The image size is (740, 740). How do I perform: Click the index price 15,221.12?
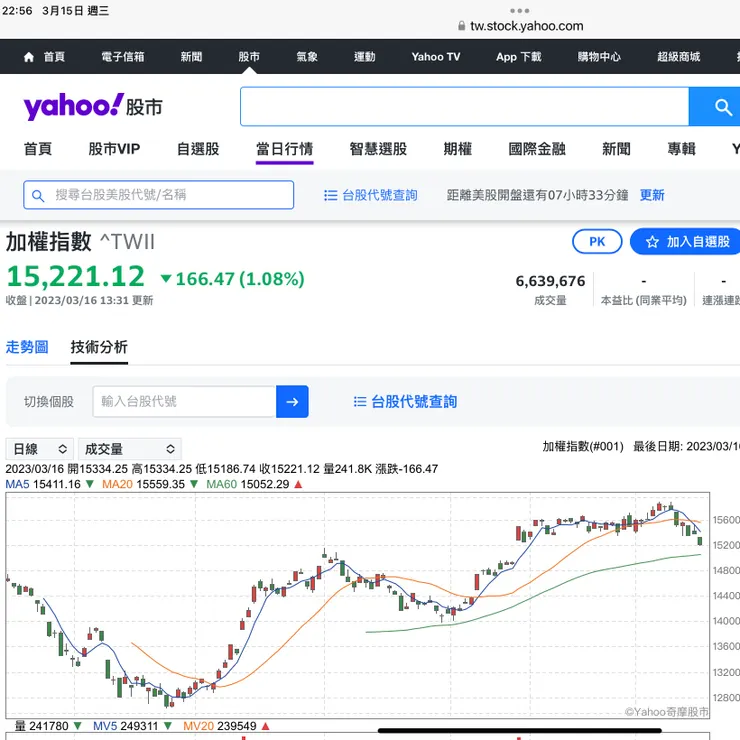click(x=76, y=276)
